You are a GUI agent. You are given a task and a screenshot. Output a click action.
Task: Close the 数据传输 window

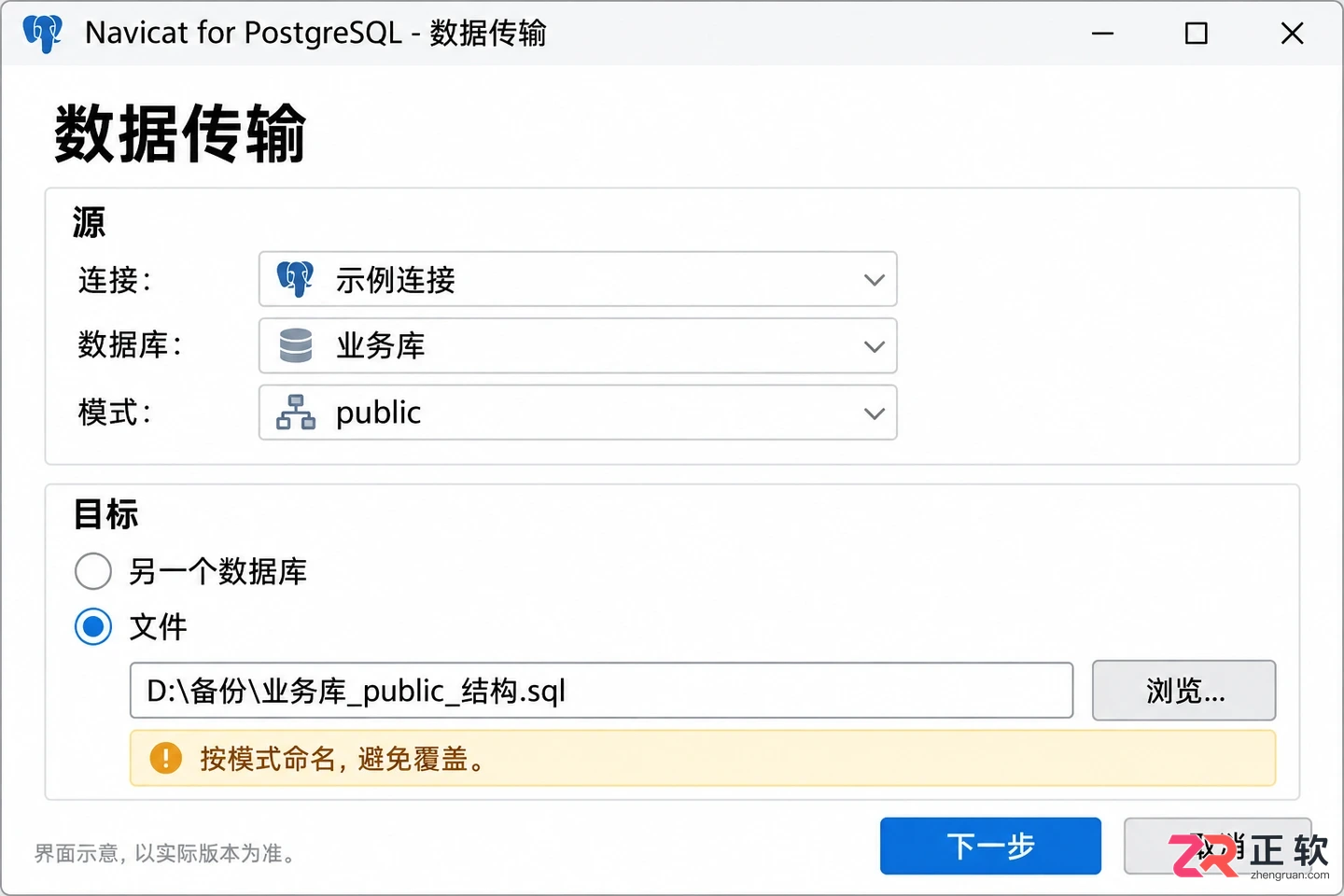tap(1293, 34)
